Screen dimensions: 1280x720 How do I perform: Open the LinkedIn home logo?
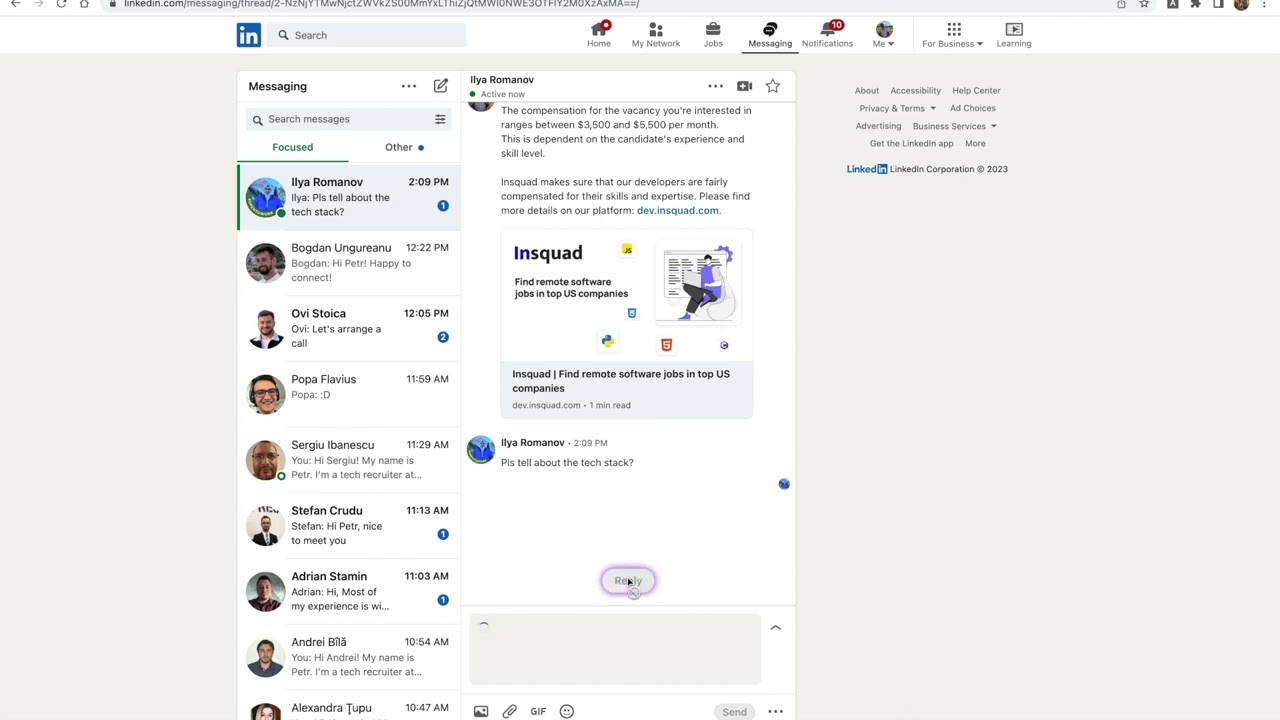coord(249,35)
